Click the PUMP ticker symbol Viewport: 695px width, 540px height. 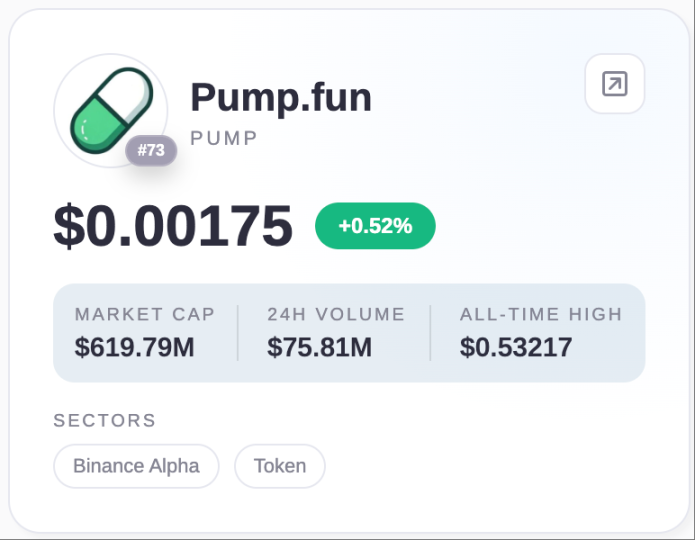(224, 137)
